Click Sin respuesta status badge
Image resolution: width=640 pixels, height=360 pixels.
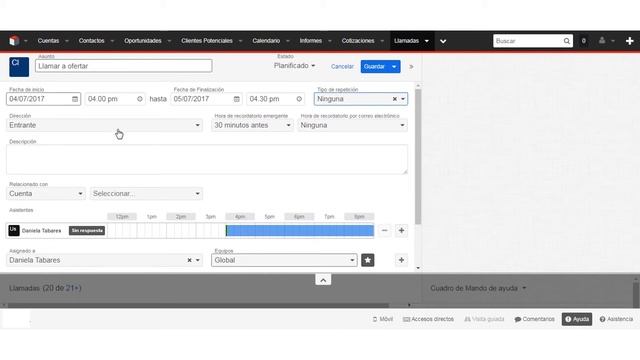click(x=87, y=231)
